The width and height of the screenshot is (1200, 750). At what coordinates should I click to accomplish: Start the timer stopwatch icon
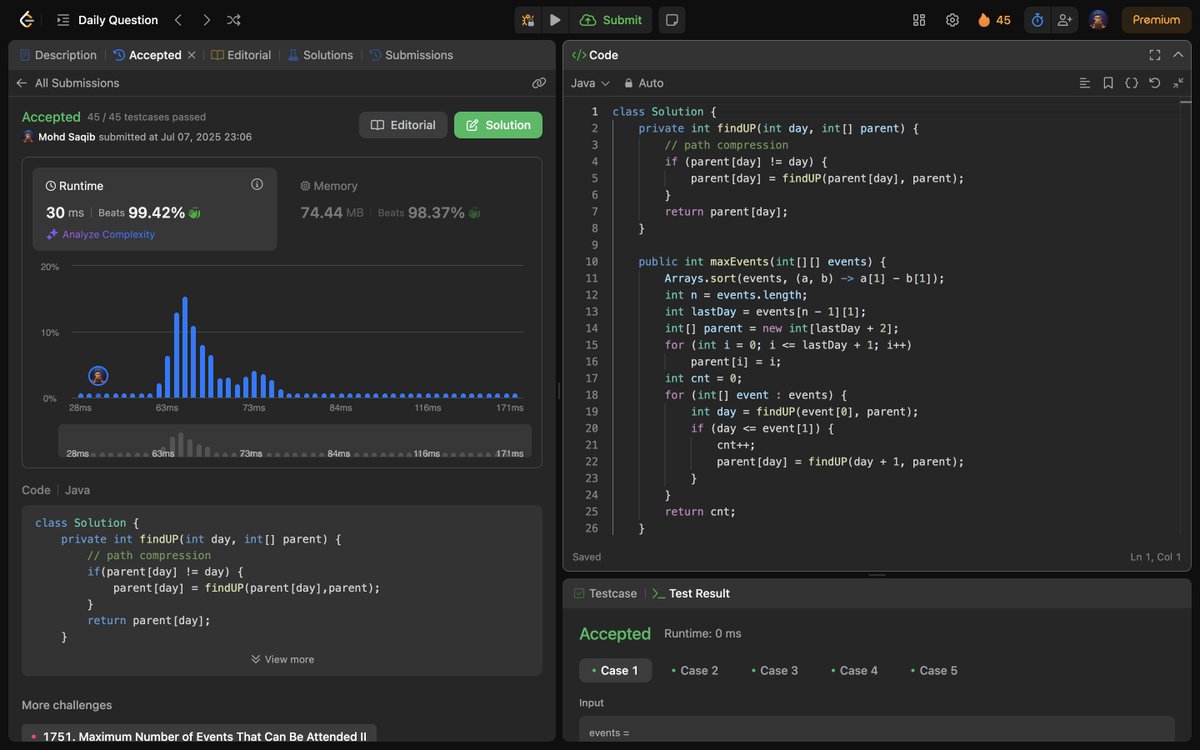pyautogui.click(x=1037, y=20)
